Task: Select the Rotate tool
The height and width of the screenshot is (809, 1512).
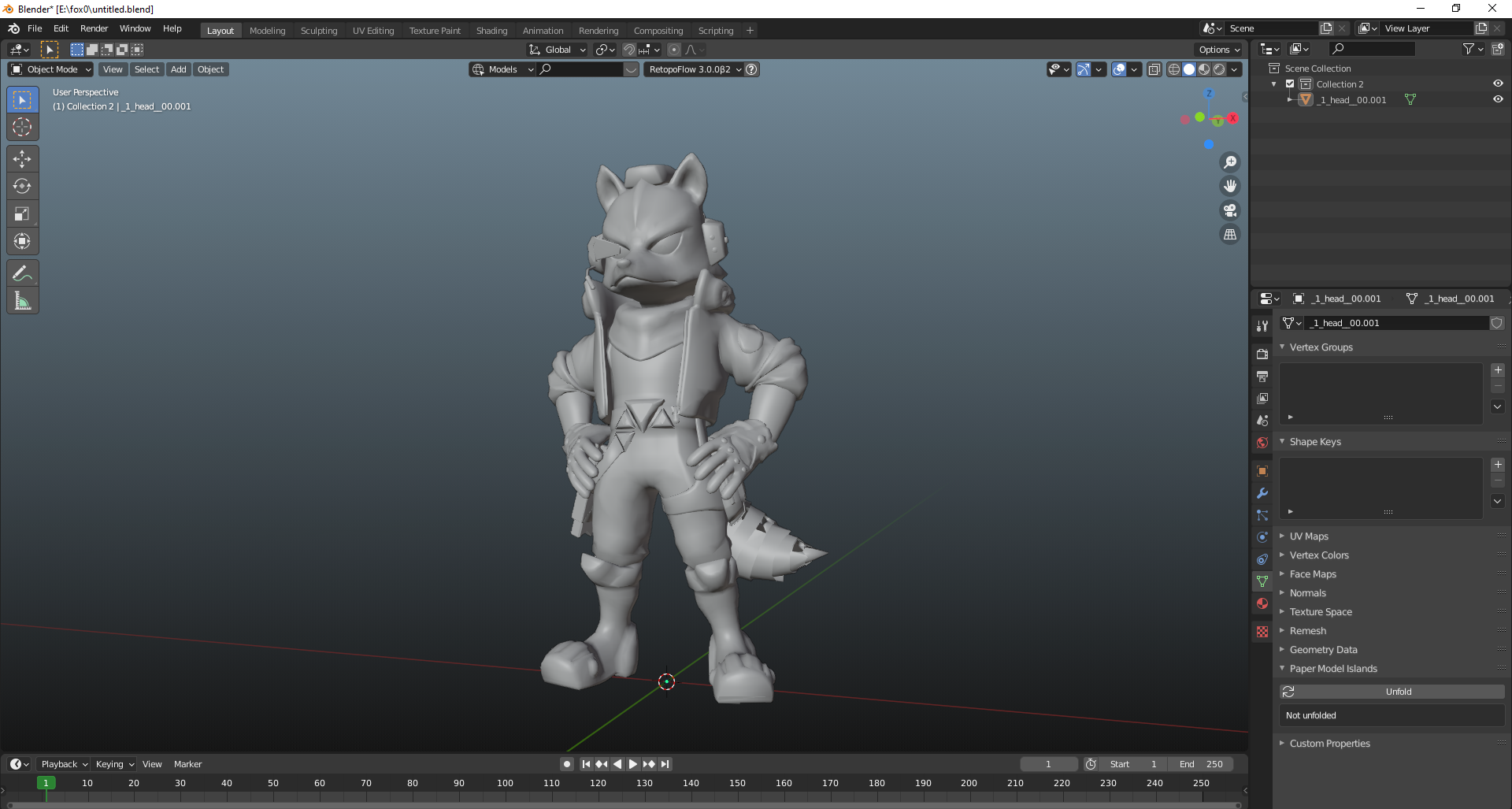Action: [22, 187]
